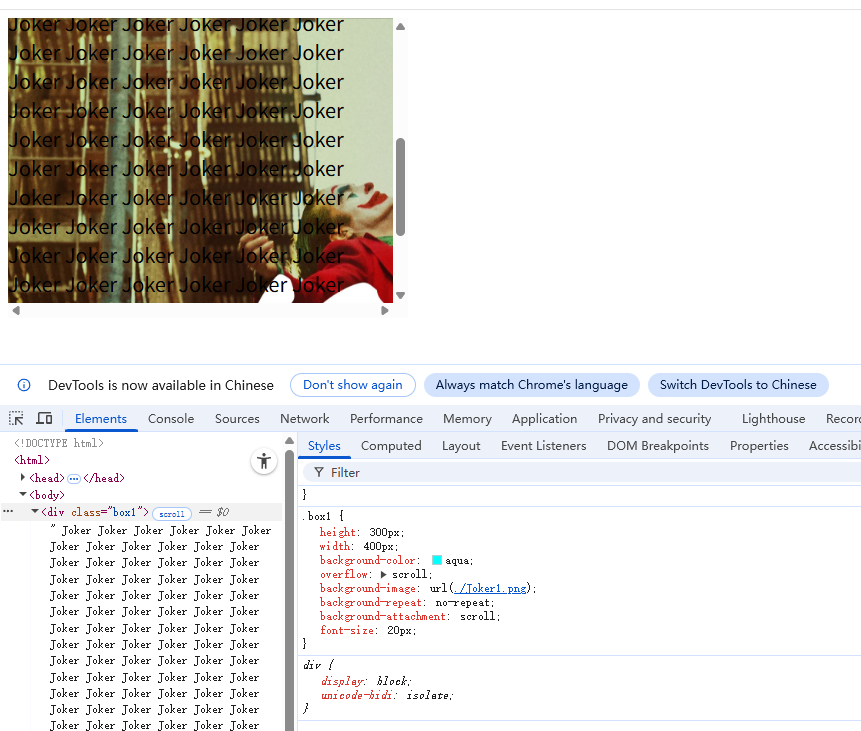The height and width of the screenshot is (731, 861).
Task: Open the Lighthouse tab
Action: tap(773, 418)
